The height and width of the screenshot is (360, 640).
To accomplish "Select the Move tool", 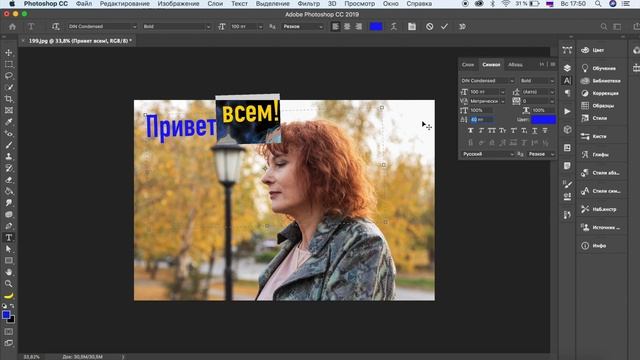I will [9, 53].
